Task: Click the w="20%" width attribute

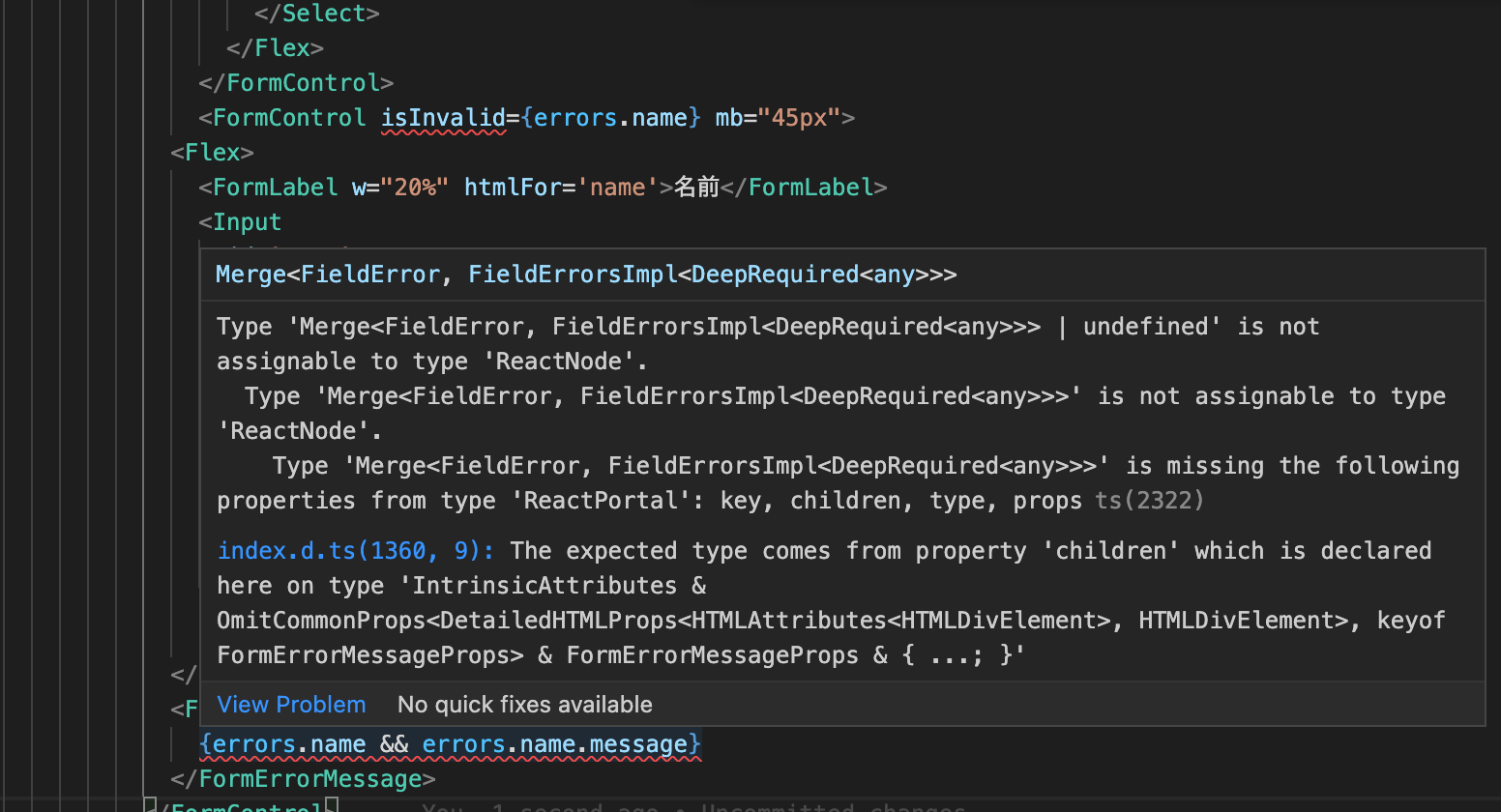Action: 400,188
